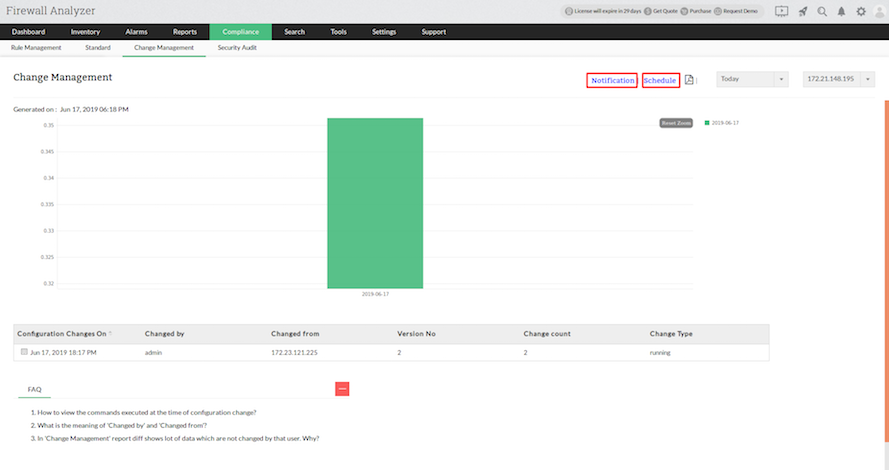The width and height of the screenshot is (889, 470).
Task: Click the orange vertical page scrollbar
Action: (886, 271)
